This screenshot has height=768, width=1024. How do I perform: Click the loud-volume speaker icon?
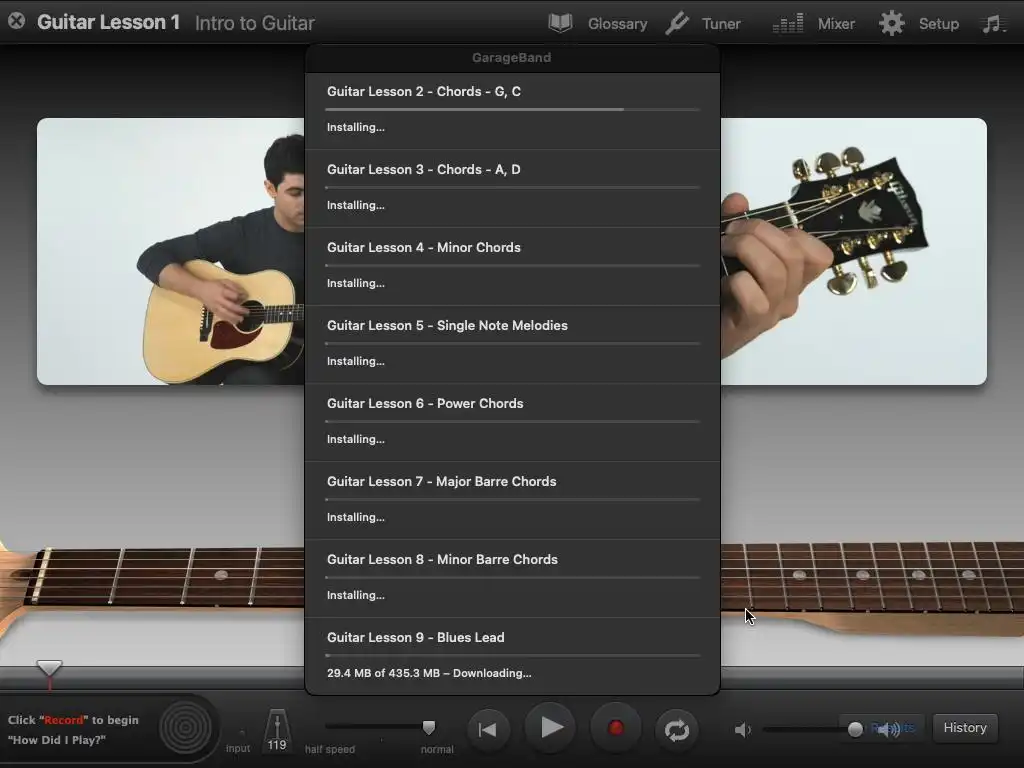(x=889, y=729)
